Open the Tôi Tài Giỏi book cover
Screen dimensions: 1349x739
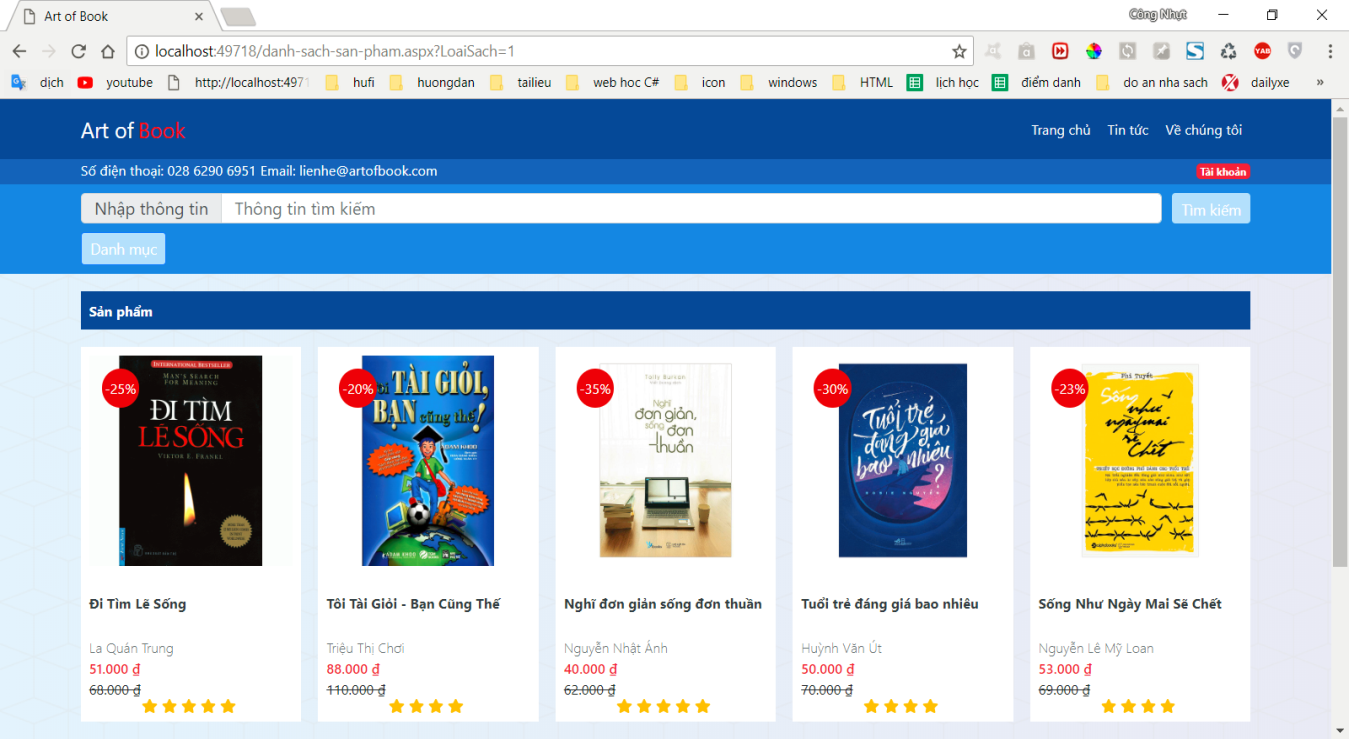(x=428, y=461)
